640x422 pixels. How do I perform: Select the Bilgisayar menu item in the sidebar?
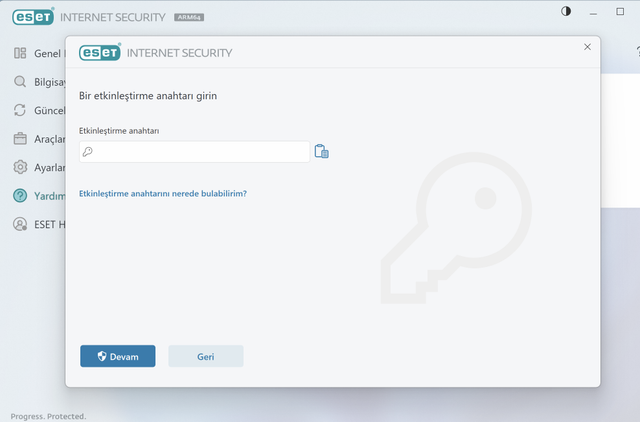(x=40, y=82)
